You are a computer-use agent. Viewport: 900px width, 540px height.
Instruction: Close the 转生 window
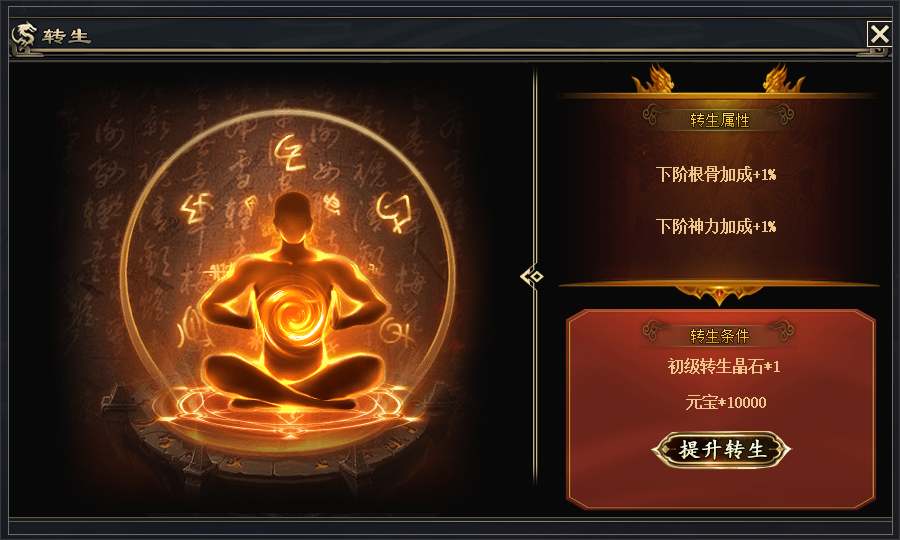[879, 34]
